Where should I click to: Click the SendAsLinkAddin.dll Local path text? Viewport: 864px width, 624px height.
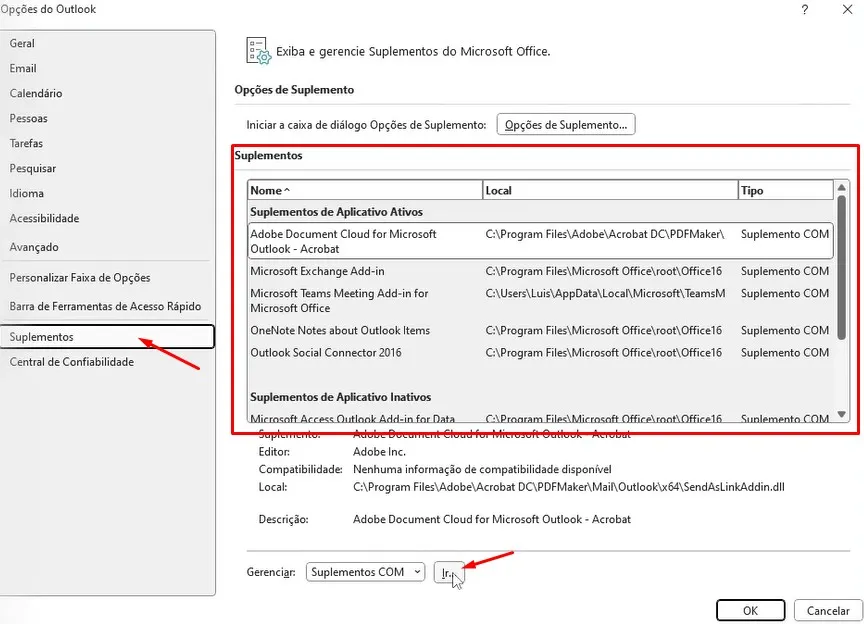(x=569, y=487)
